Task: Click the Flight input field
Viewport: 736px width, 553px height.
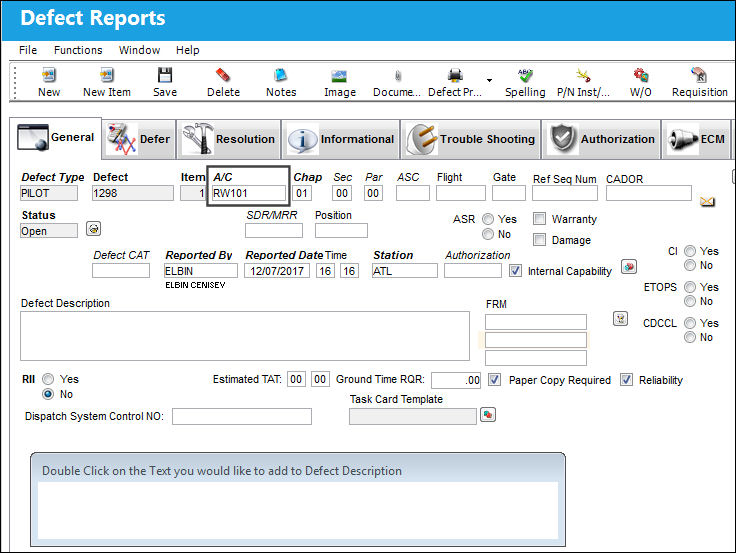Action: [x=460, y=193]
